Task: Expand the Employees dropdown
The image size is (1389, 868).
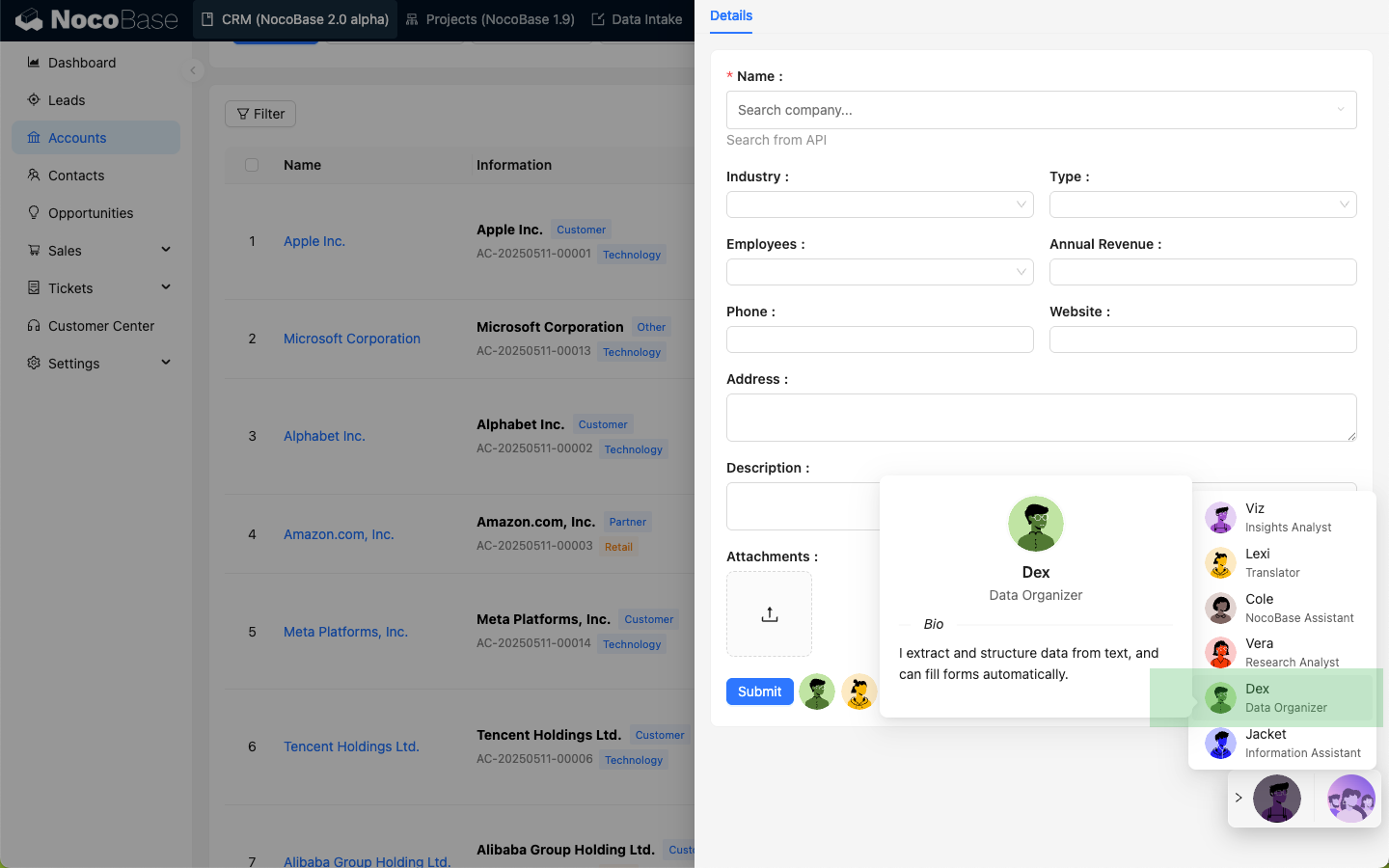Action: pyautogui.click(x=879, y=272)
